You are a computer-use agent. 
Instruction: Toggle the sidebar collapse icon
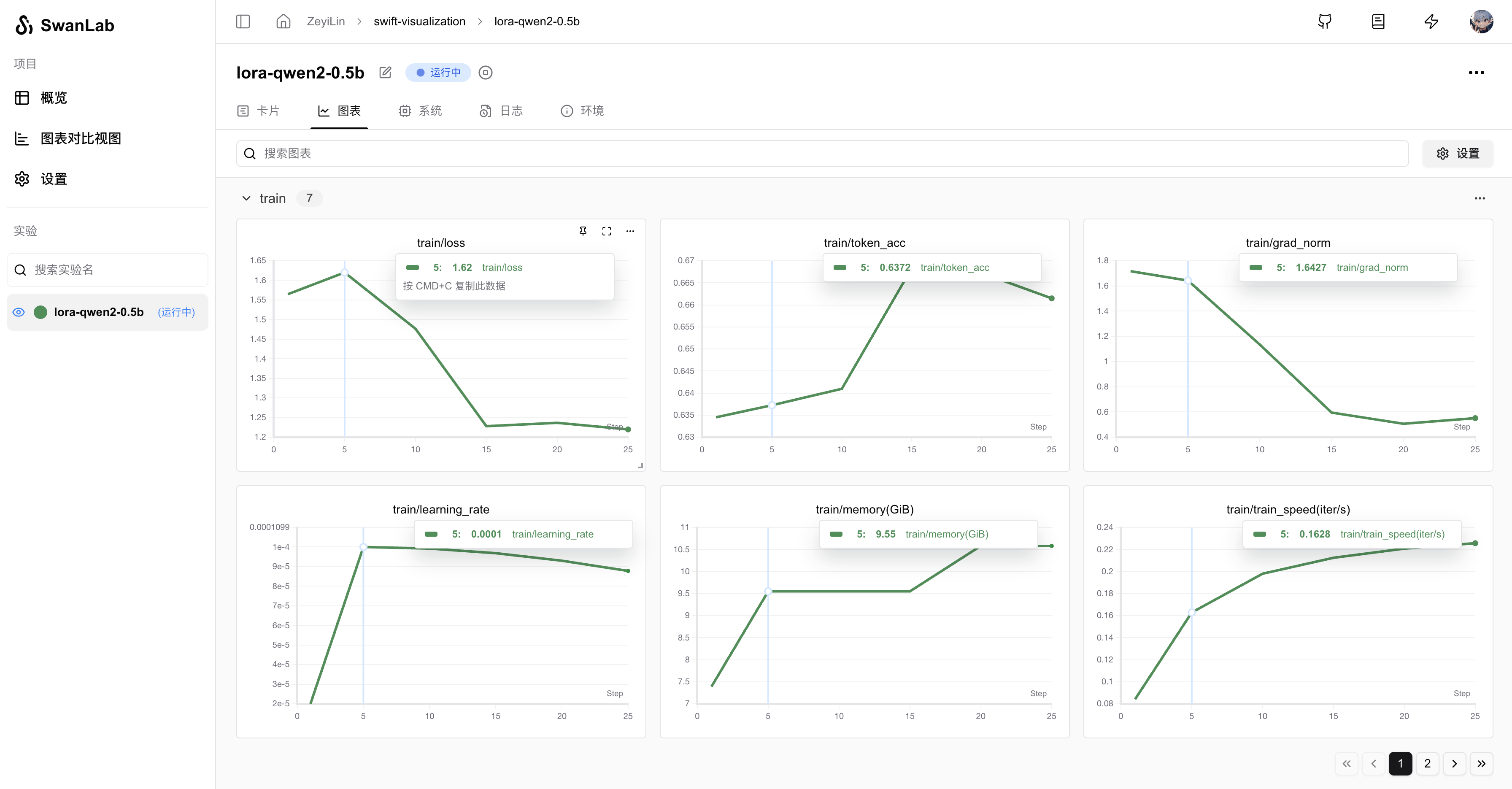[243, 22]
